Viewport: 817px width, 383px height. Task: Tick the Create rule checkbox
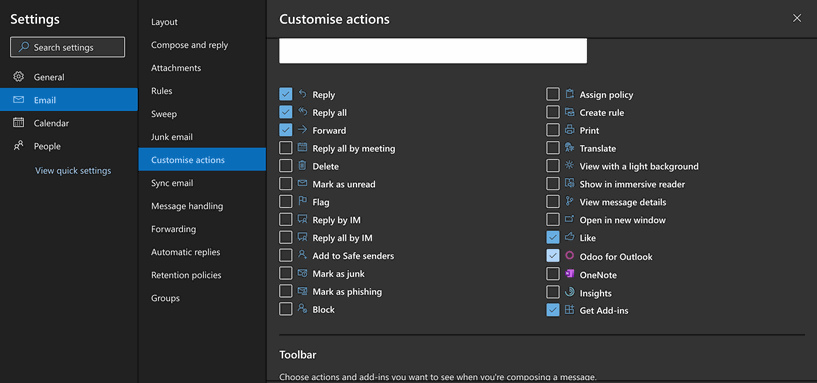[x=553, y=112]
